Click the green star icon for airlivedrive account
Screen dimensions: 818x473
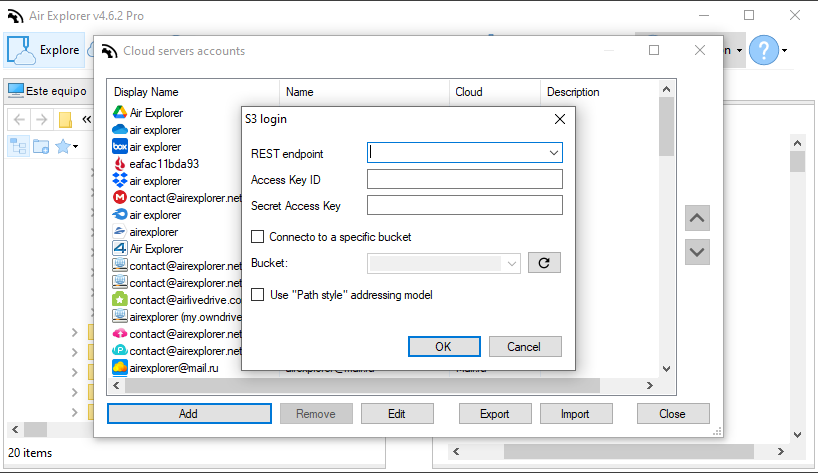(120, 299)
